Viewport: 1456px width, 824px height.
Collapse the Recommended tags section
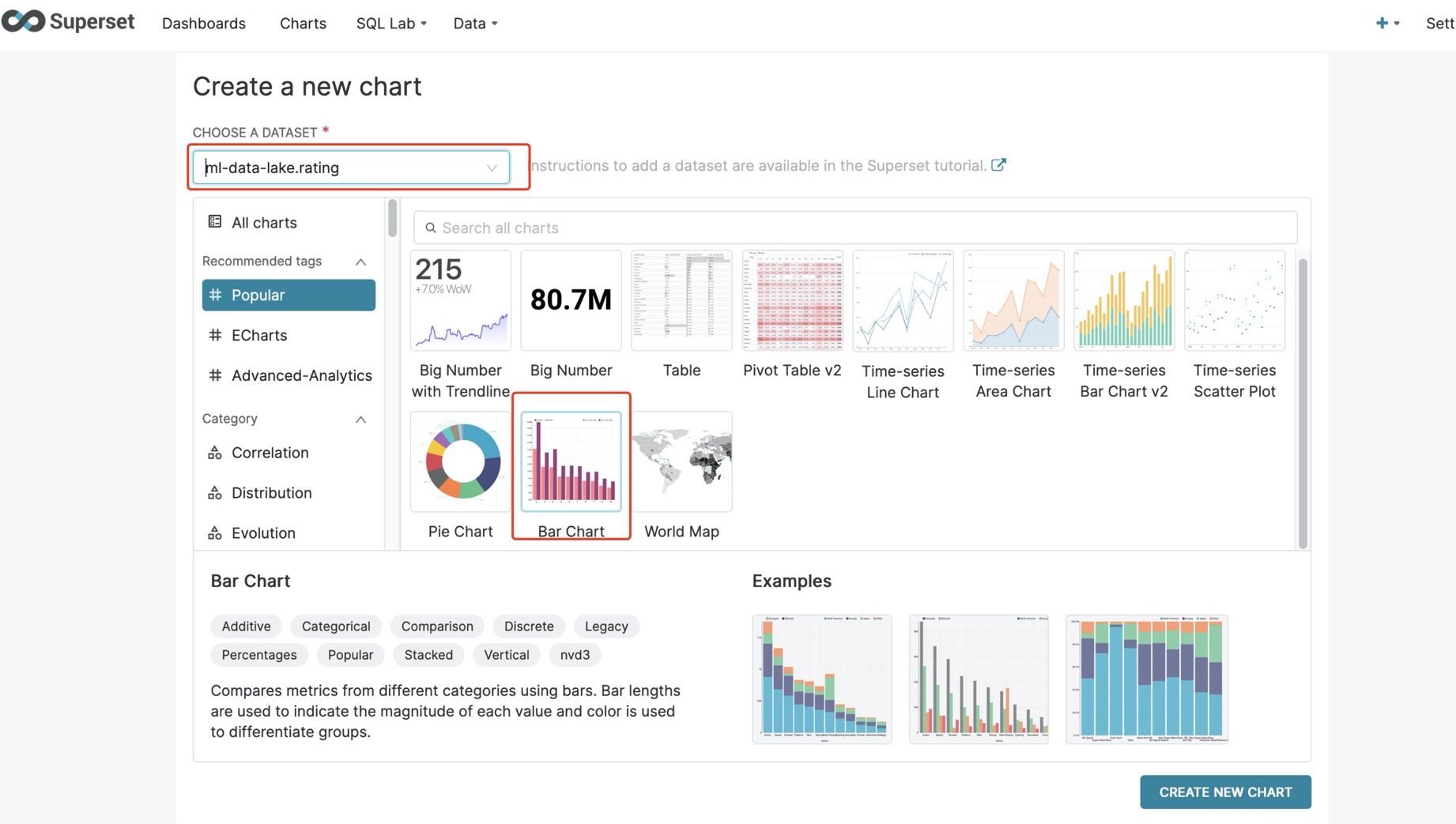point(360,261)
